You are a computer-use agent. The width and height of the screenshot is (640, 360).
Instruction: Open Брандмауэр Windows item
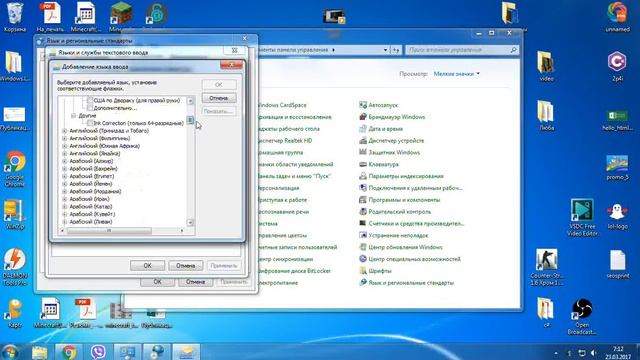(x=392, y=117)
